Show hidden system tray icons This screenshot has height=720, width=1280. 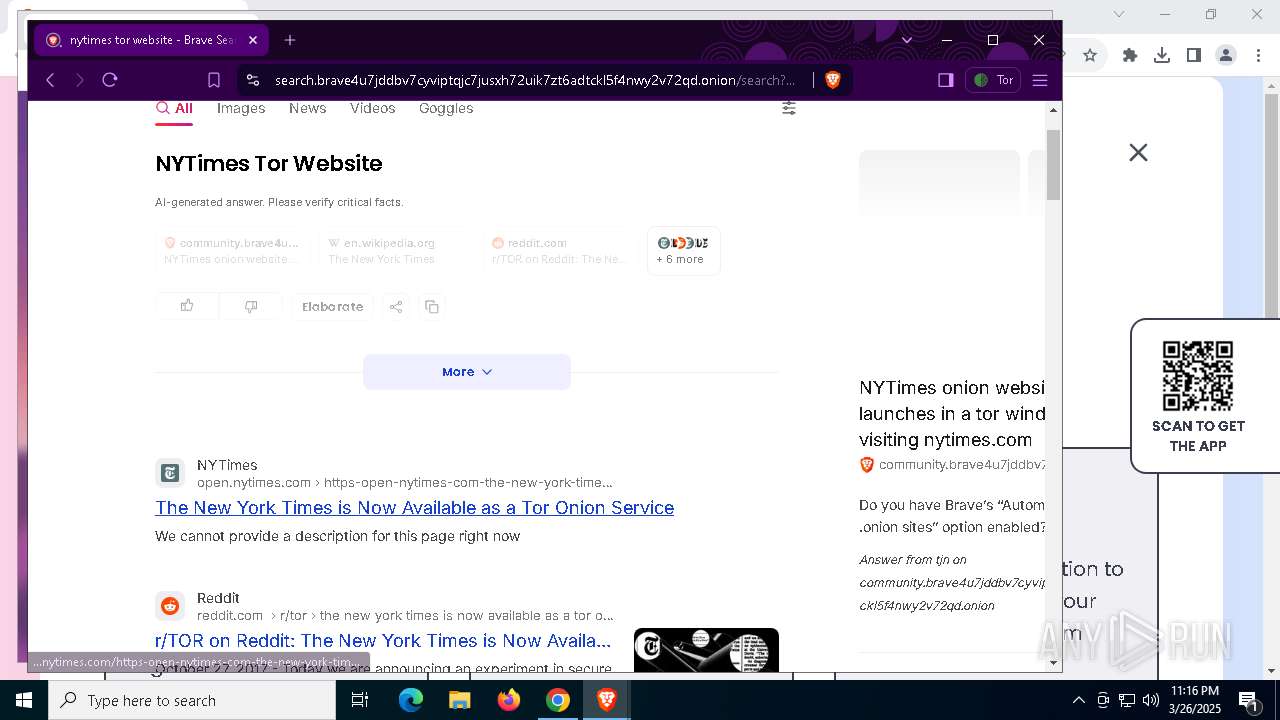click(x=1078, y=700)
